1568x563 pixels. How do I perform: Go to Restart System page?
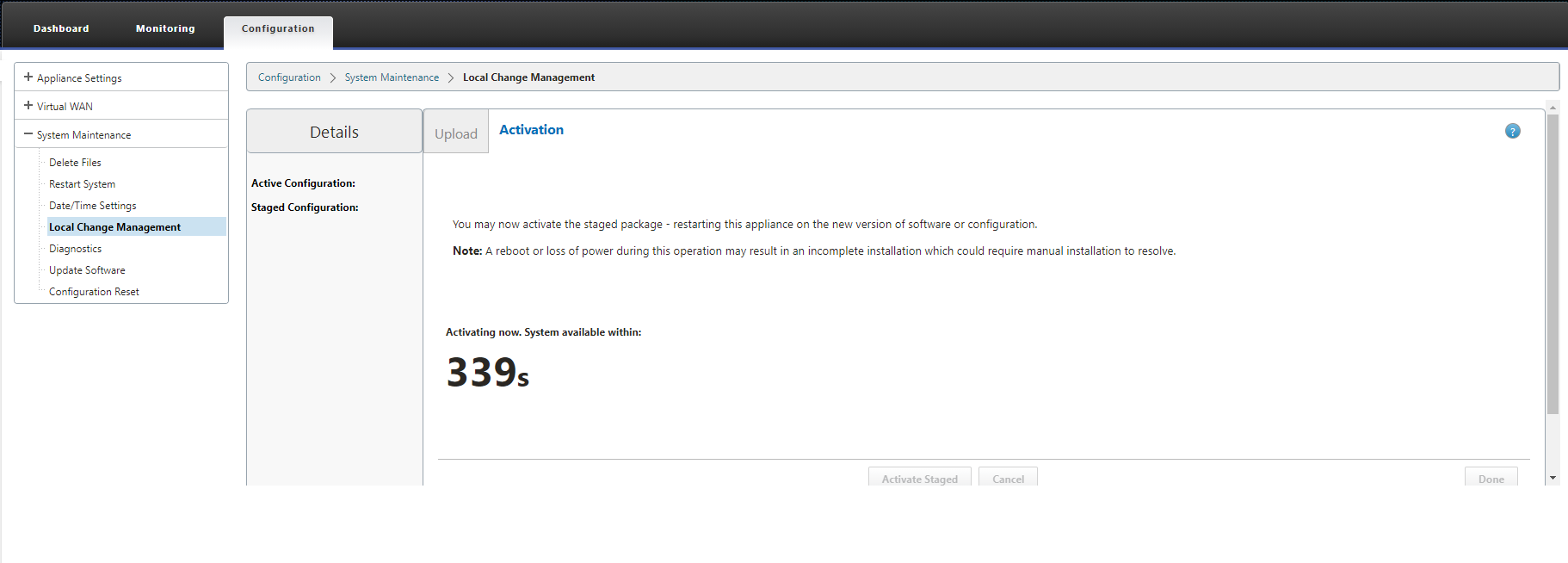tap(82, 184)
